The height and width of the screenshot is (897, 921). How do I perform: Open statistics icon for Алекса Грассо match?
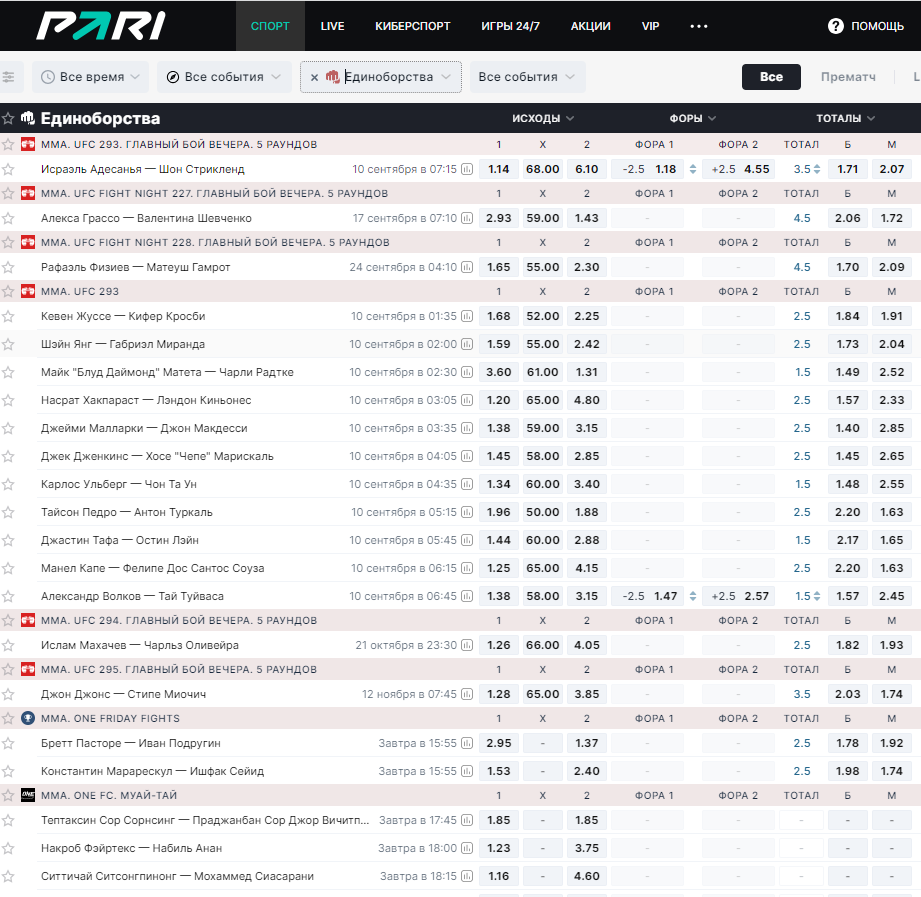(x=467, y=219)
